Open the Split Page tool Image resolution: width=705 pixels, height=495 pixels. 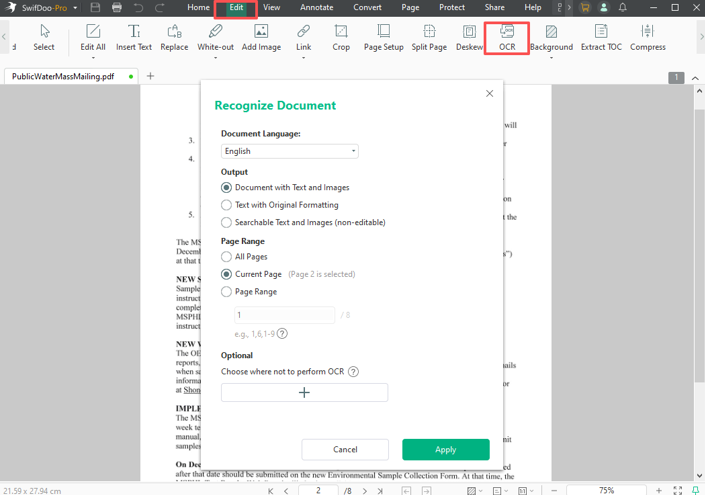tap(429, 33)
